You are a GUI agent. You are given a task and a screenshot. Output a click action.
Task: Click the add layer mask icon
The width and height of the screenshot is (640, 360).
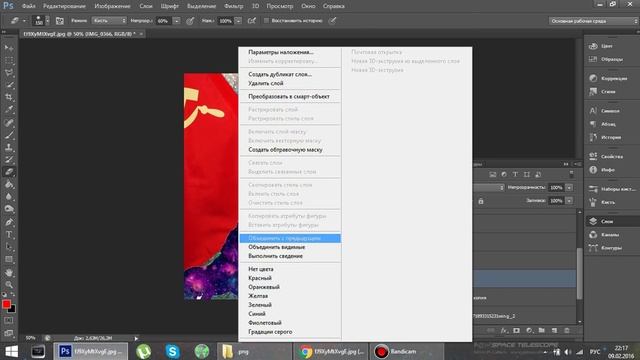pos(517,331)
